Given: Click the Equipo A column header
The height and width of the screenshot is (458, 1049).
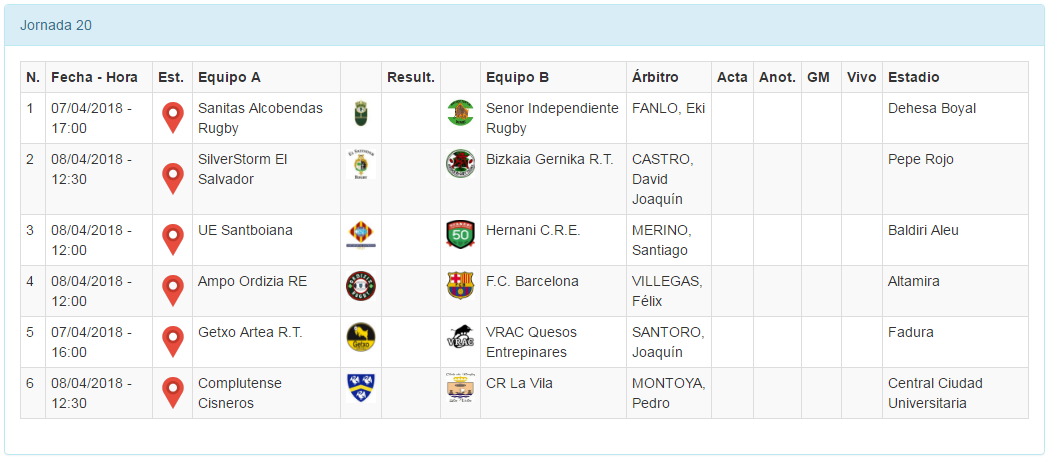Looking at the screenshot, I should point(229,77).
